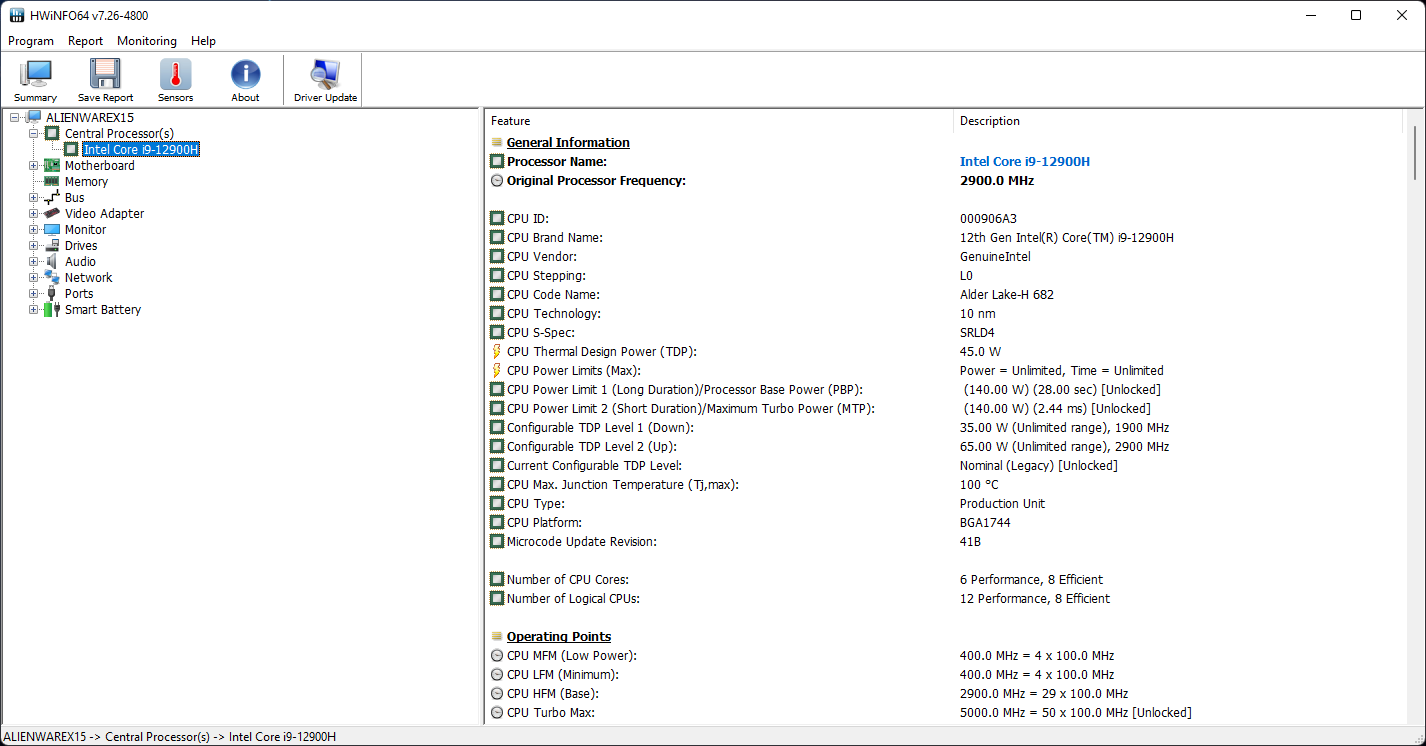Open the Program menu
Image resolution: width=1426 pixels, height=746 pixels.
point(31,41)
